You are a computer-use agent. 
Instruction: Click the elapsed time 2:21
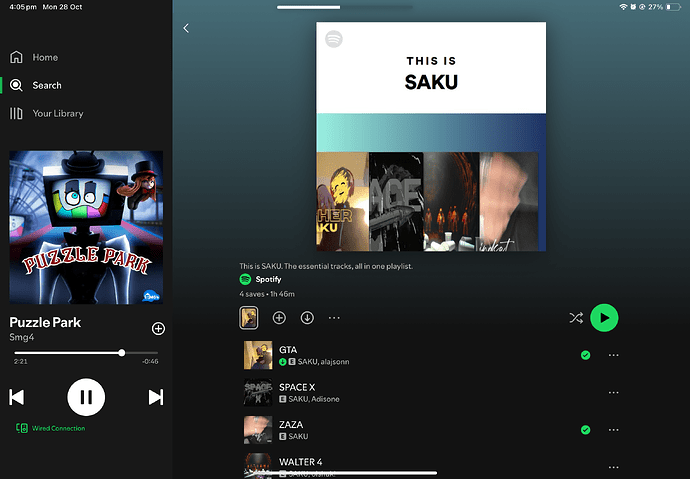click(x=21, y=362)
